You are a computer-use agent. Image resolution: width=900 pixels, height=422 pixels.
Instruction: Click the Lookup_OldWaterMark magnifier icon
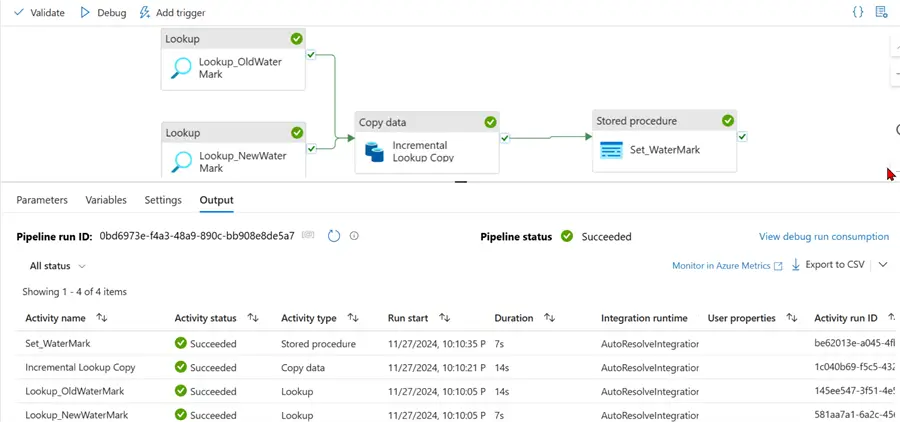(x=181, y=68)
